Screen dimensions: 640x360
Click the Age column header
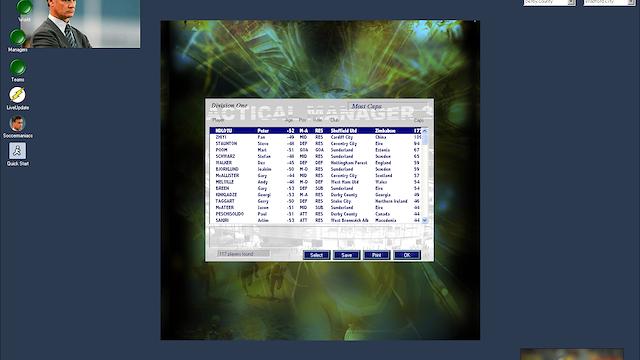(289, 120)
